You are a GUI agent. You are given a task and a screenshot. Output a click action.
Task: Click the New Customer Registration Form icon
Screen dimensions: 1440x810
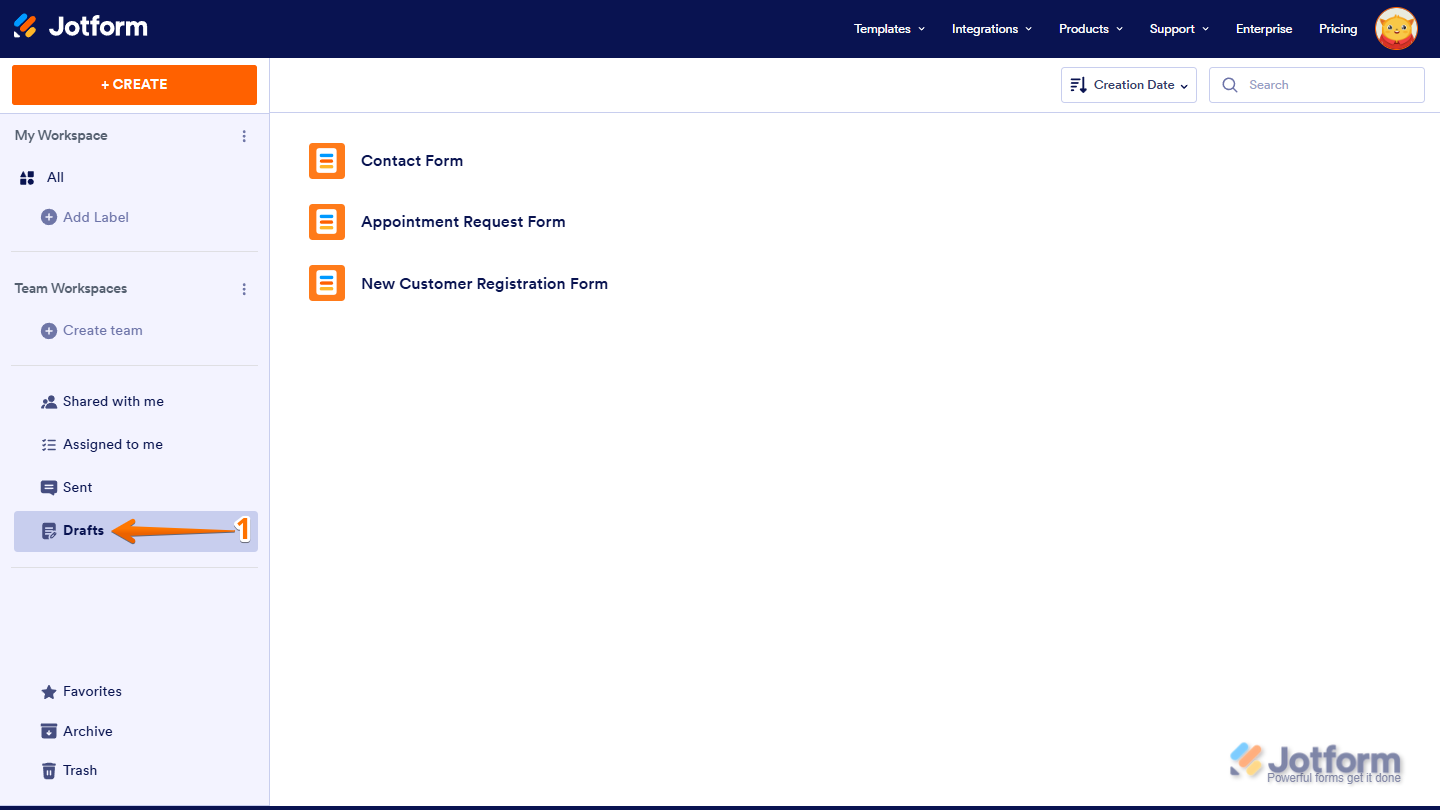tap(327, 283)
